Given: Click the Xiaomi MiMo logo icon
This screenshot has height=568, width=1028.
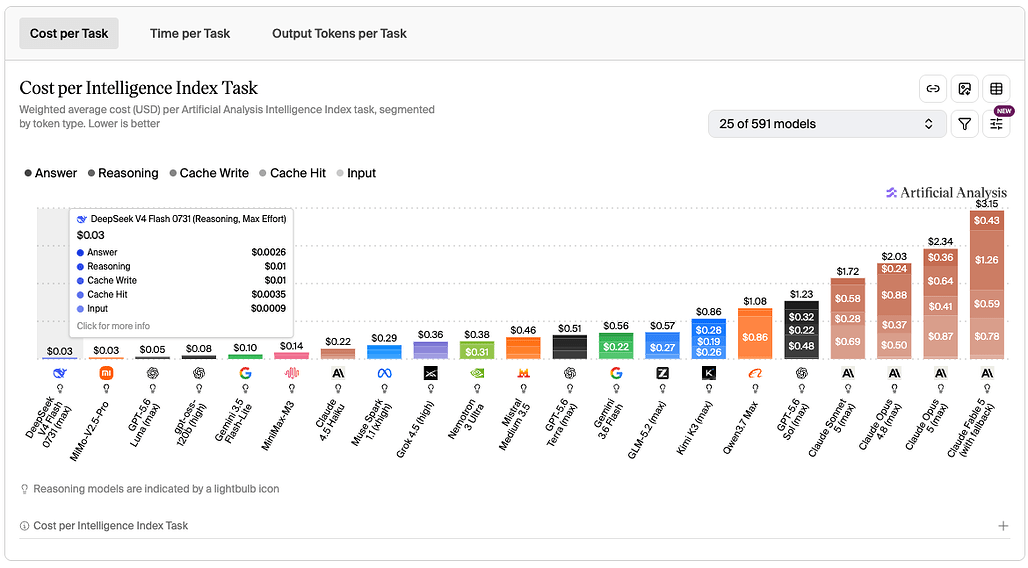Looking at the screenshot, I should coord(106,373).
